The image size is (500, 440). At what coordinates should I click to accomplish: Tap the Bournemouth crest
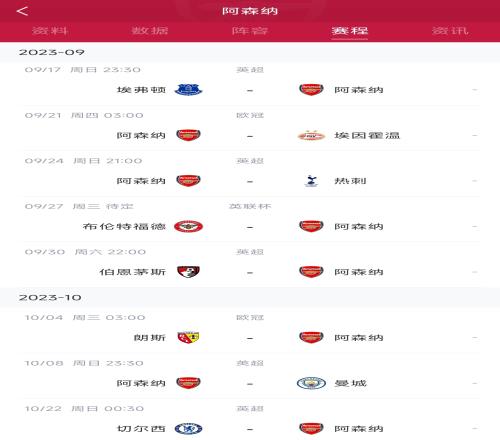[188, 272]
